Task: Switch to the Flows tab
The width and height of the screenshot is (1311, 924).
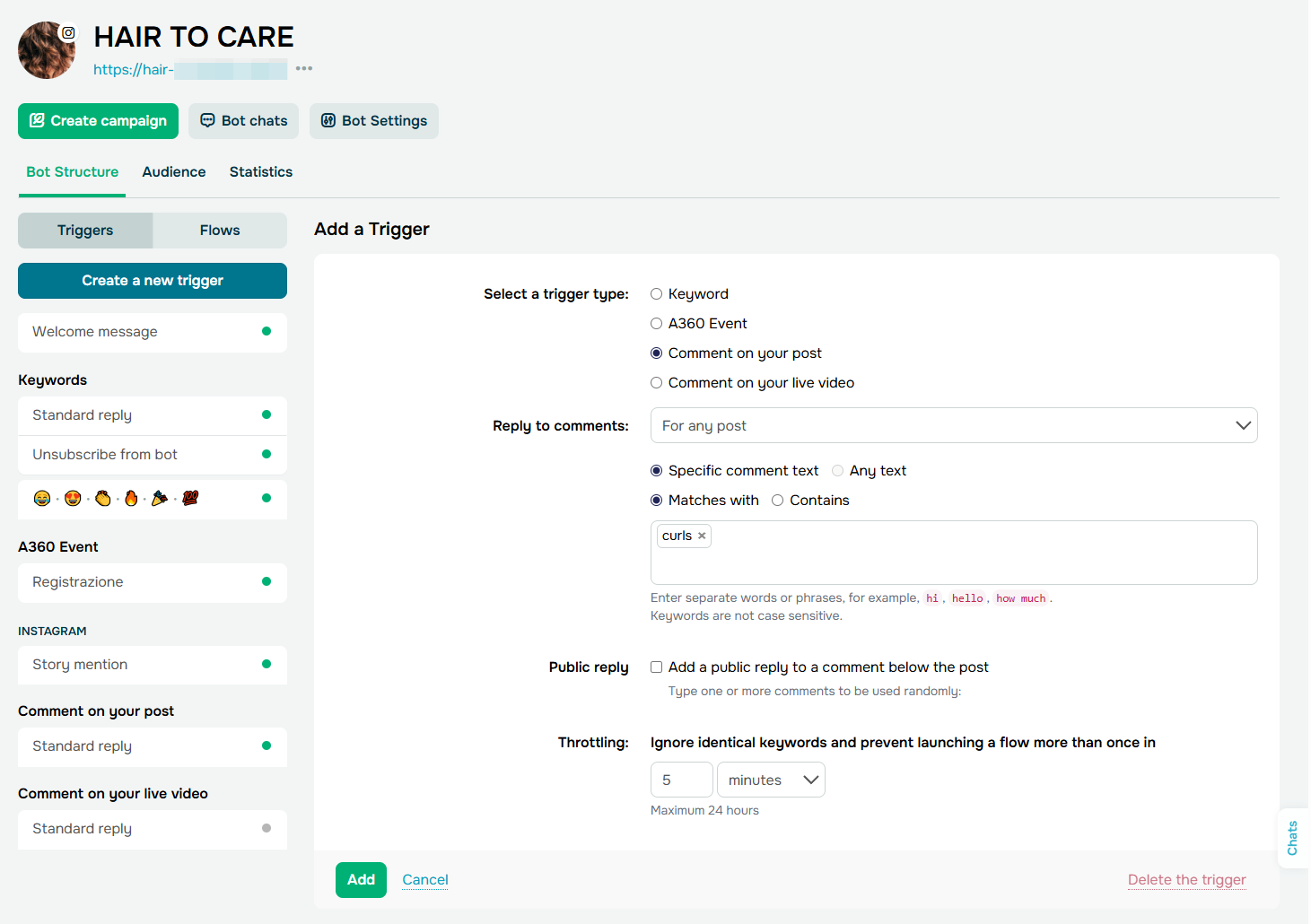Action: (220, 231)
